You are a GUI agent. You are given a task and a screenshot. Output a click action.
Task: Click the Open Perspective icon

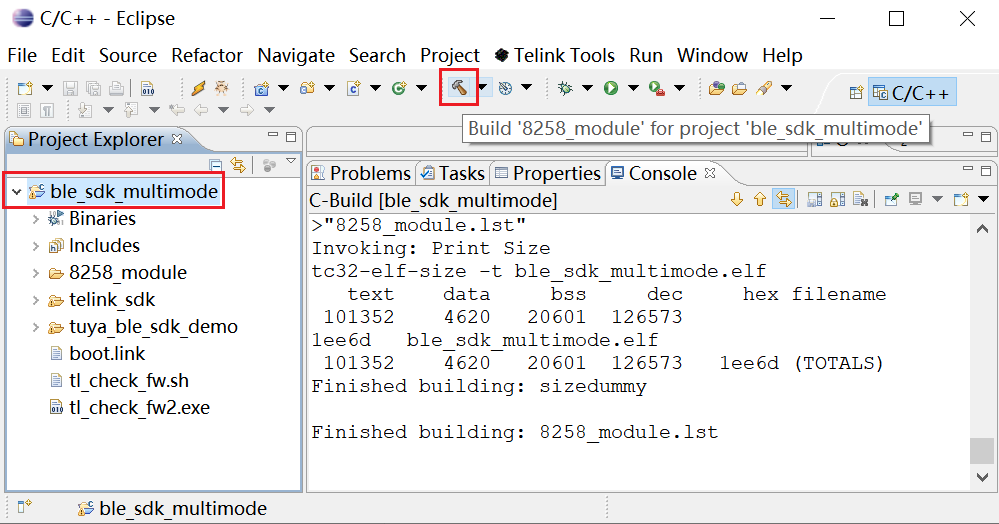point(856,93)
